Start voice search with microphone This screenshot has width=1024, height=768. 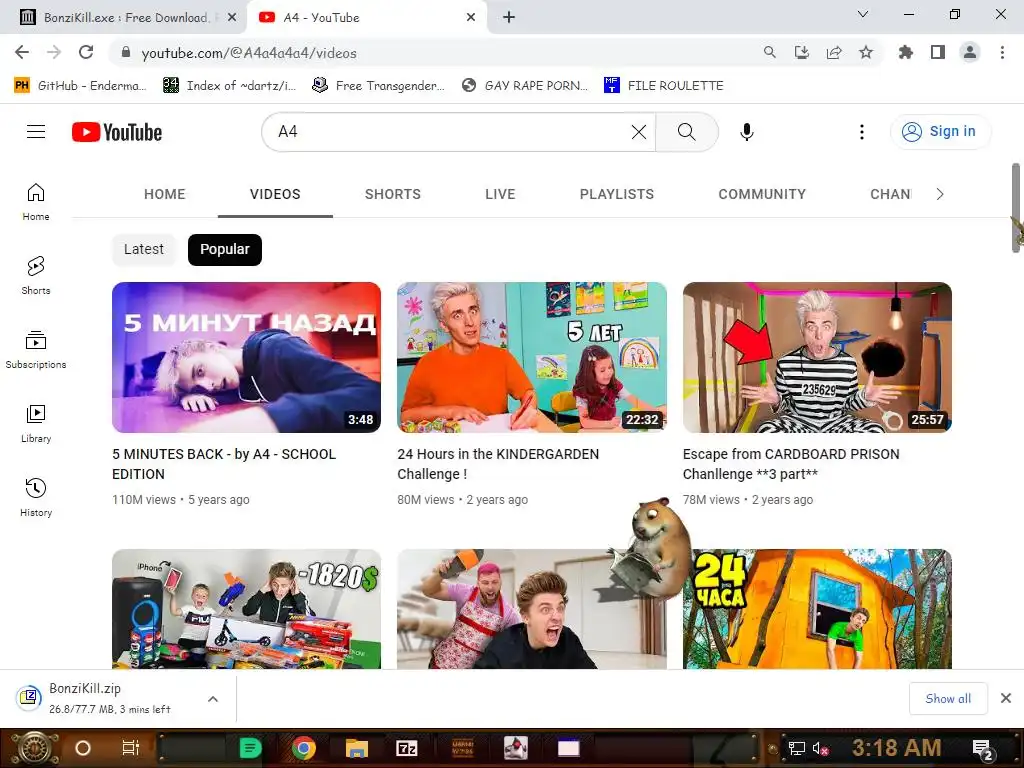746,132
